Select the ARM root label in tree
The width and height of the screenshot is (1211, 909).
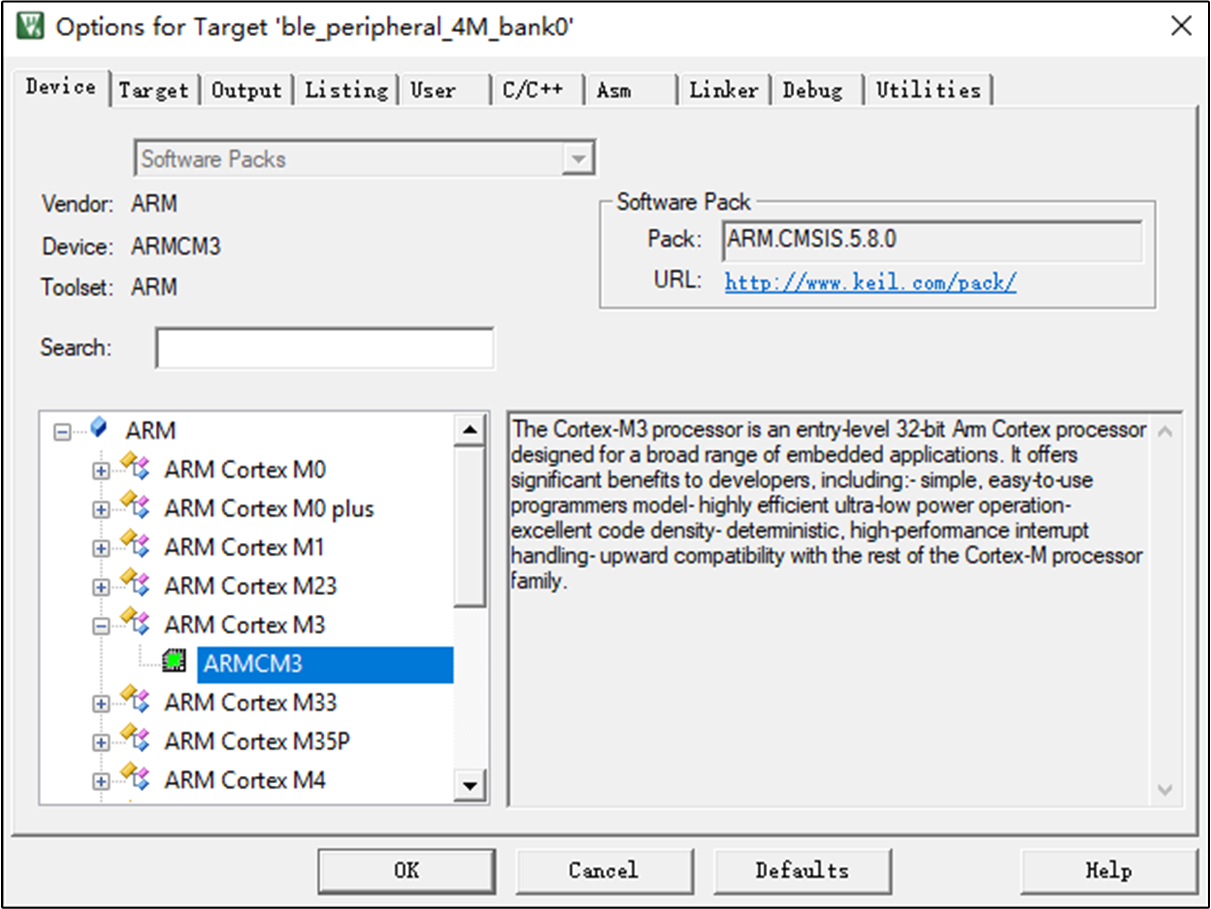click(x=150, y=431)
